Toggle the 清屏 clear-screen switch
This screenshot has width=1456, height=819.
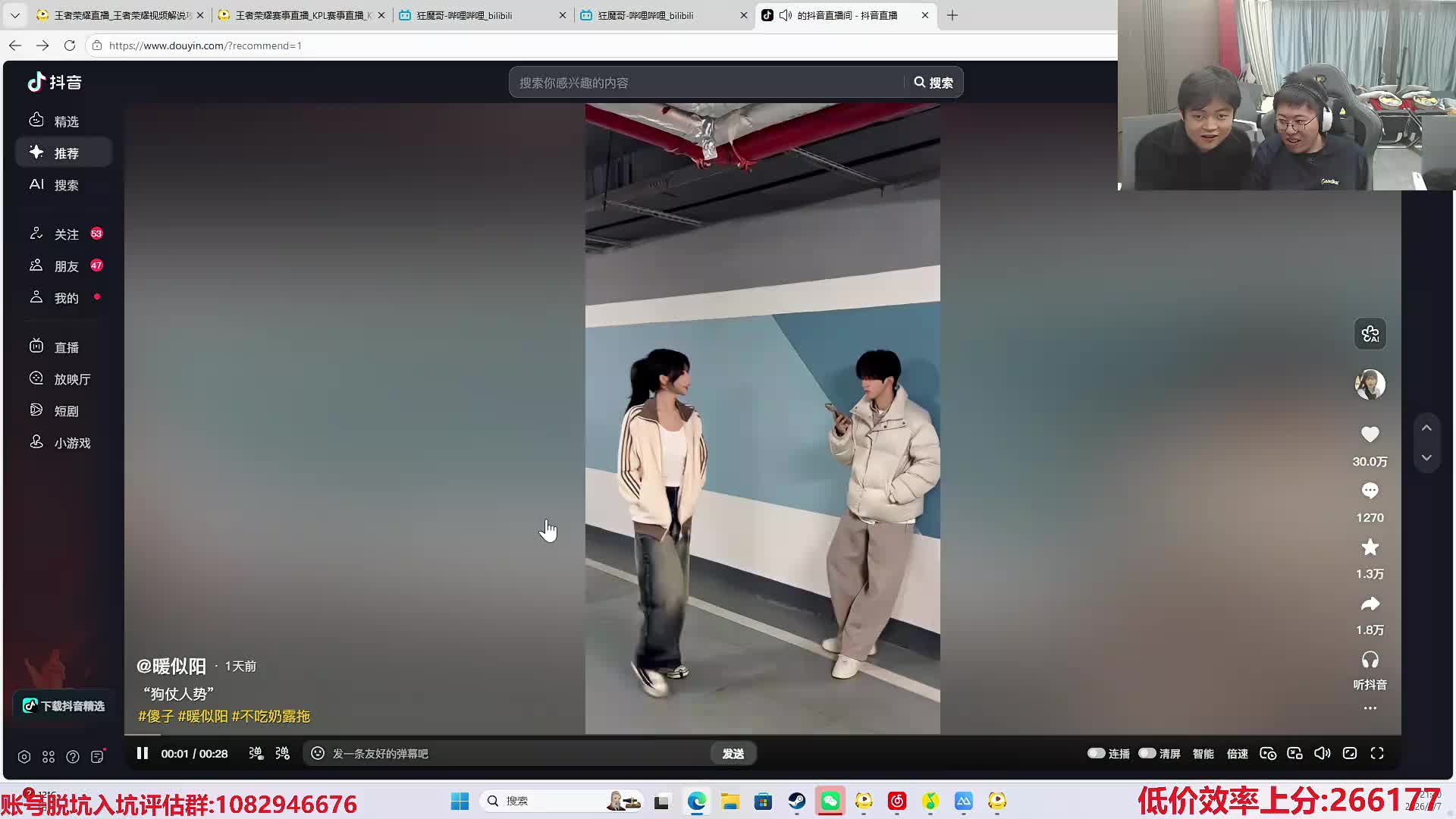pos(1147,753)
